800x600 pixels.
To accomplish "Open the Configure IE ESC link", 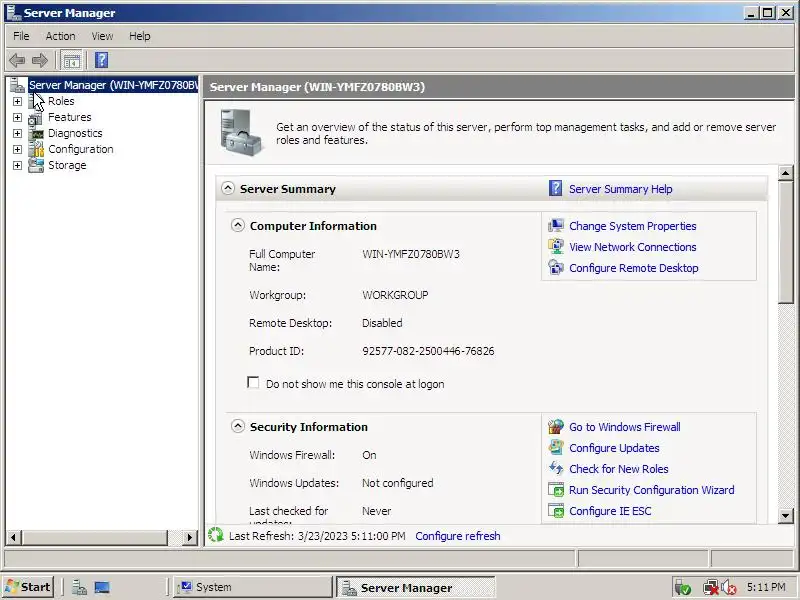I will 610,511.
